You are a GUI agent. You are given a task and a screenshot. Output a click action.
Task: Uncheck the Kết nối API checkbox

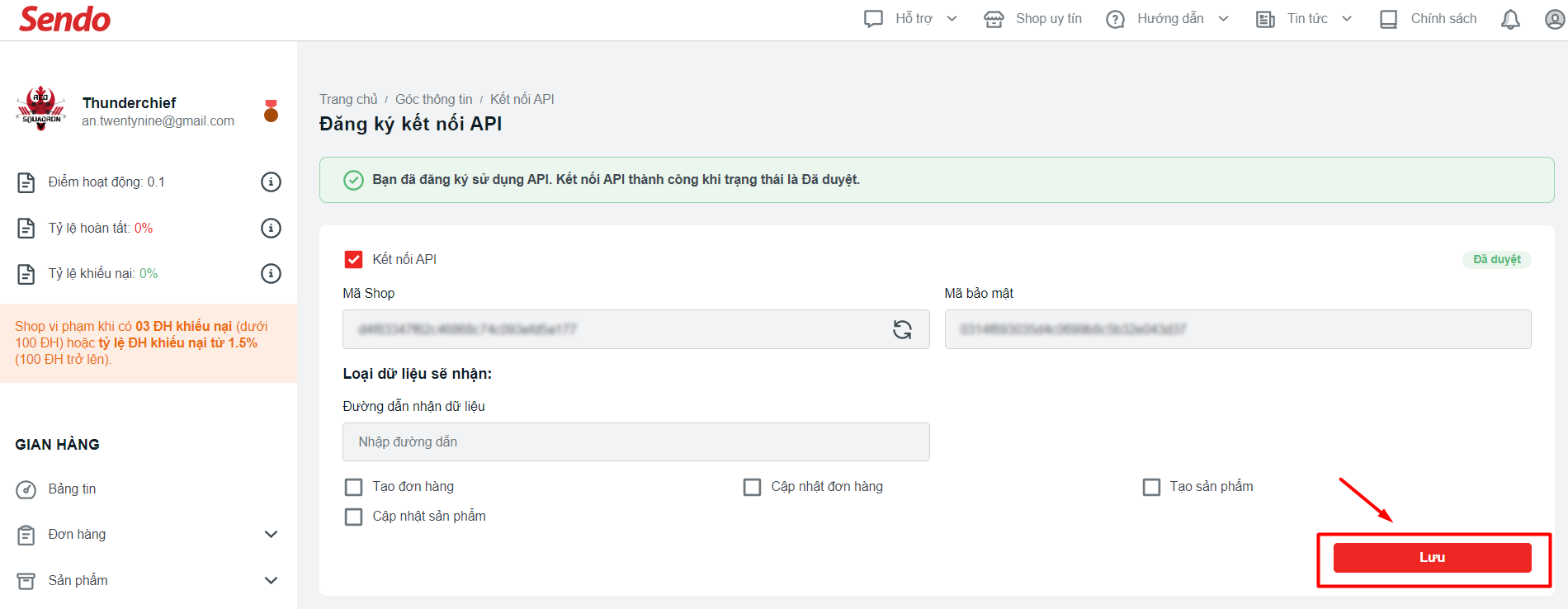353,259
